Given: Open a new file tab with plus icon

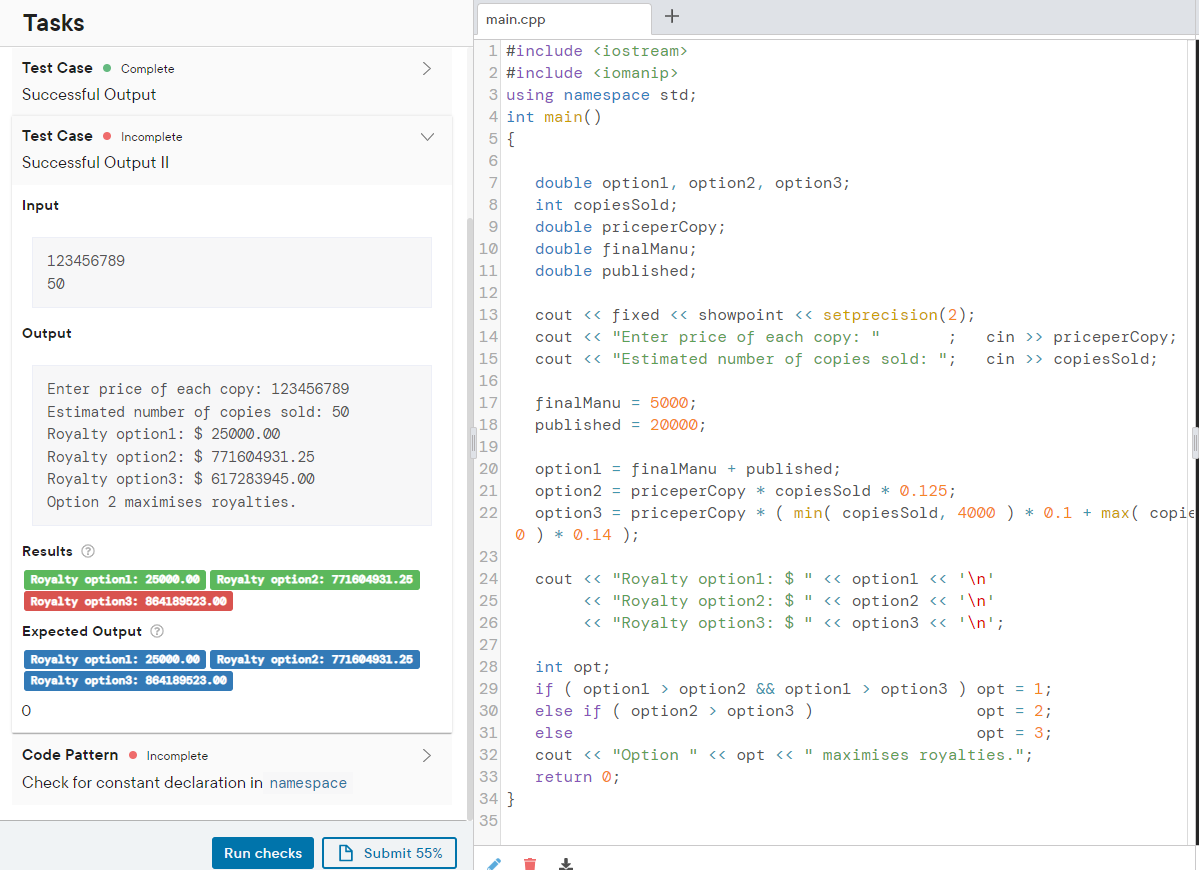Looking at the screenshot, I should coord(671,16).
